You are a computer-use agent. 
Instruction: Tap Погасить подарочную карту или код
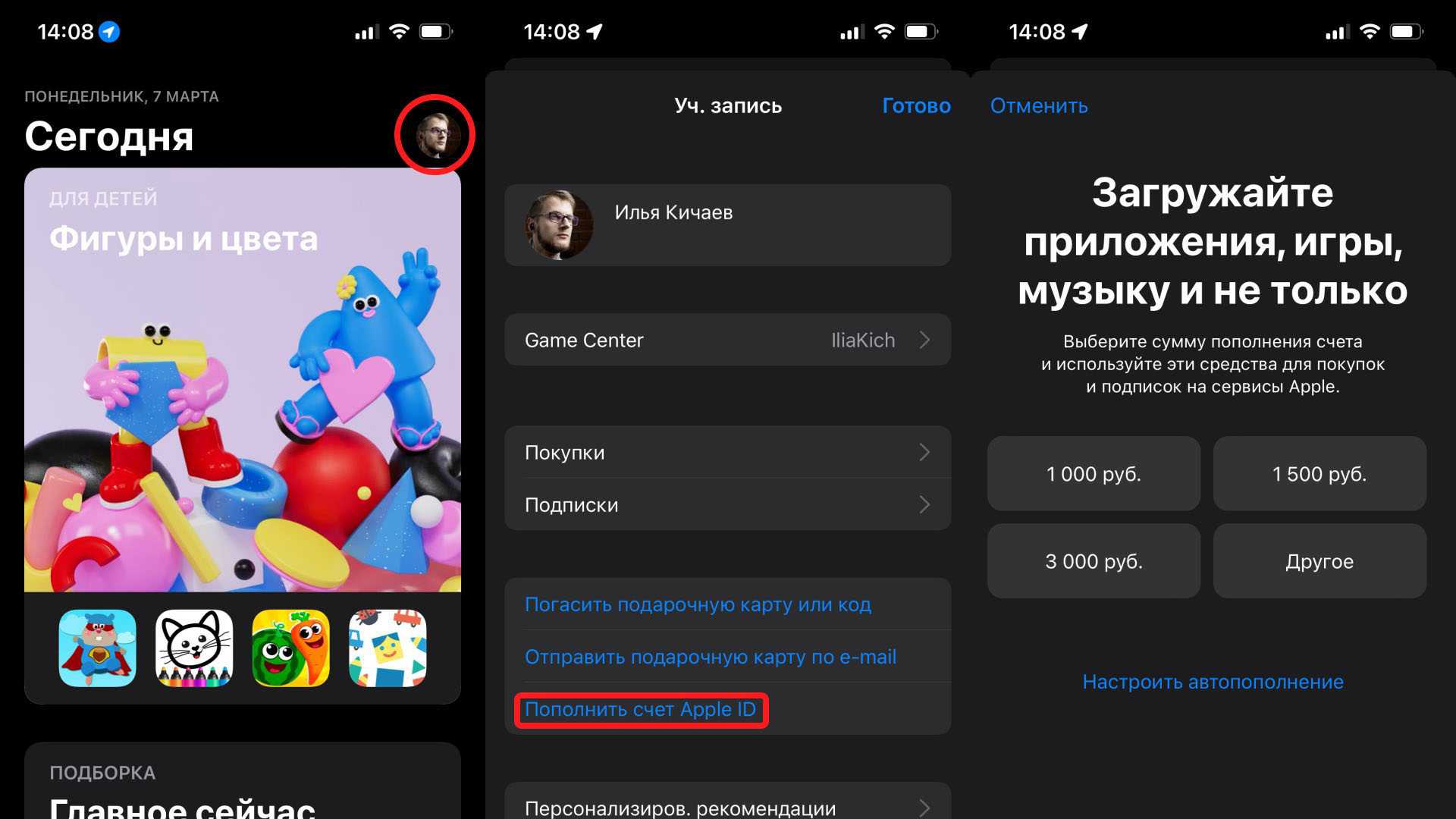coord(698,604)
